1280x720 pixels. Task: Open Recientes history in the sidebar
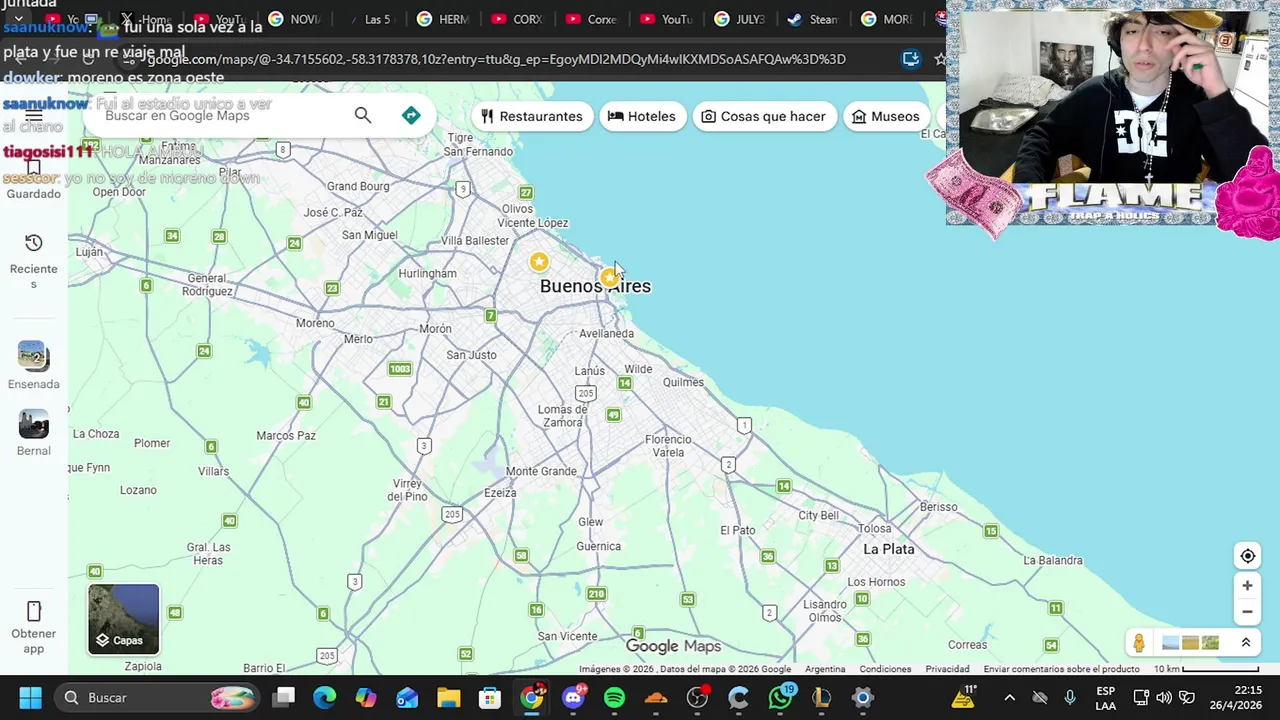pos(33,261)
